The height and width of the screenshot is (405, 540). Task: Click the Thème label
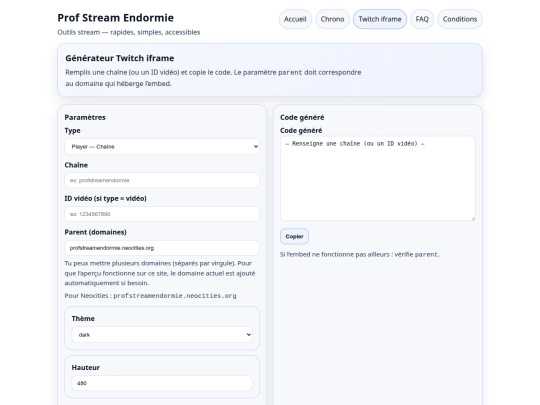point(83,319)
